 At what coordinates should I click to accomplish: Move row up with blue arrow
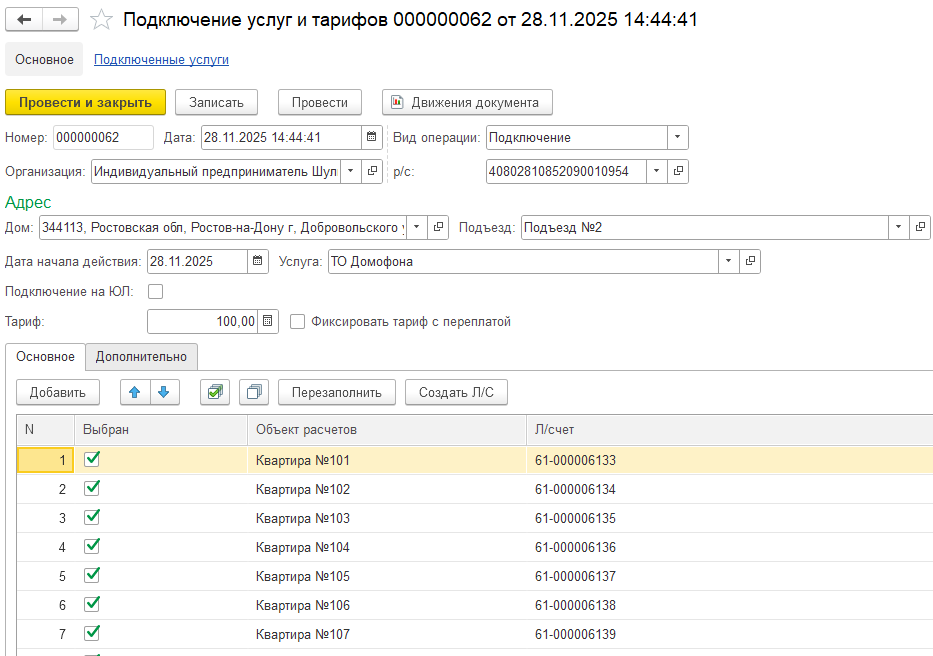(135, 392)
